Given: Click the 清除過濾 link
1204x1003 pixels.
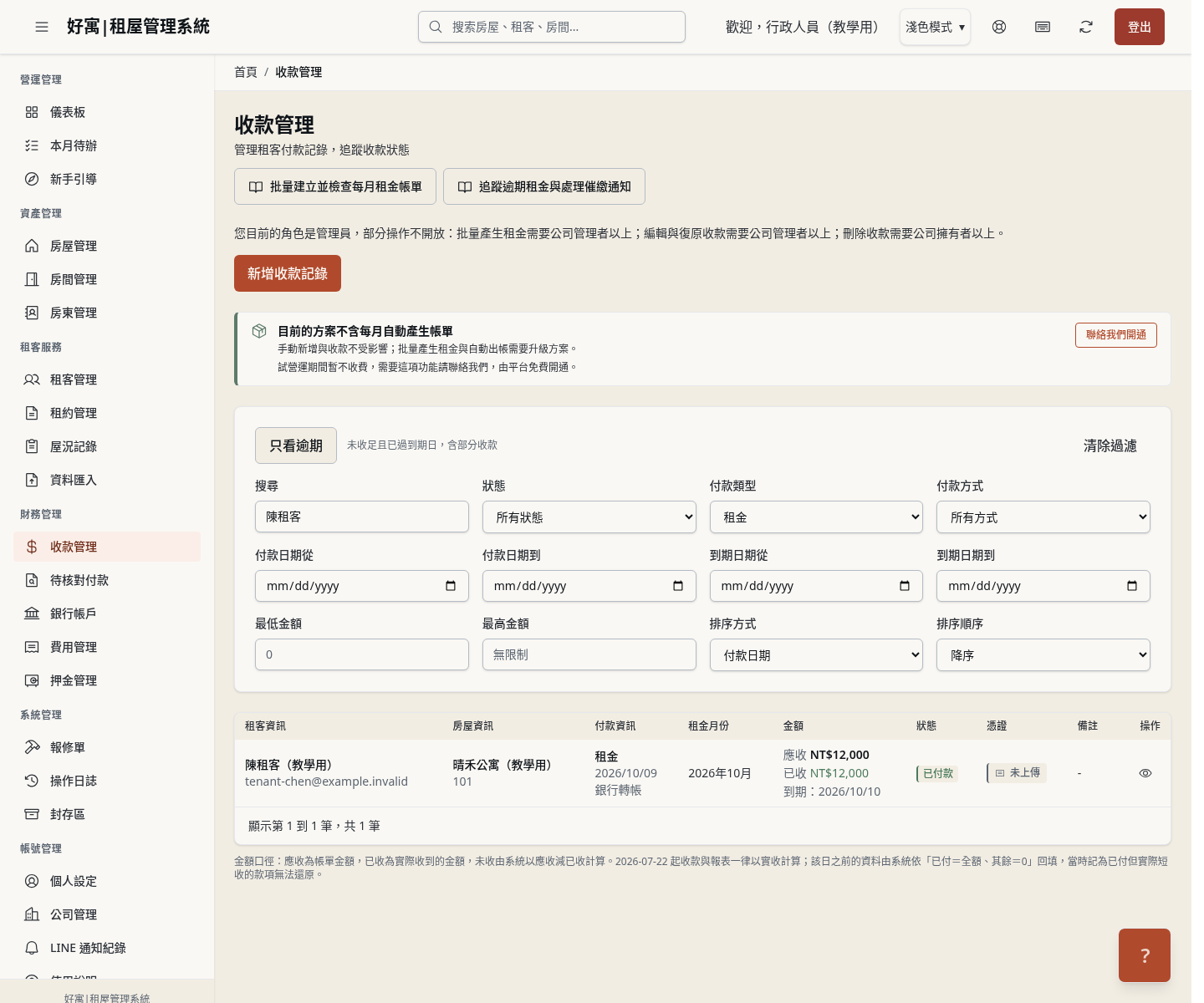Looking at the screenshot, I should click(1110, 445).
